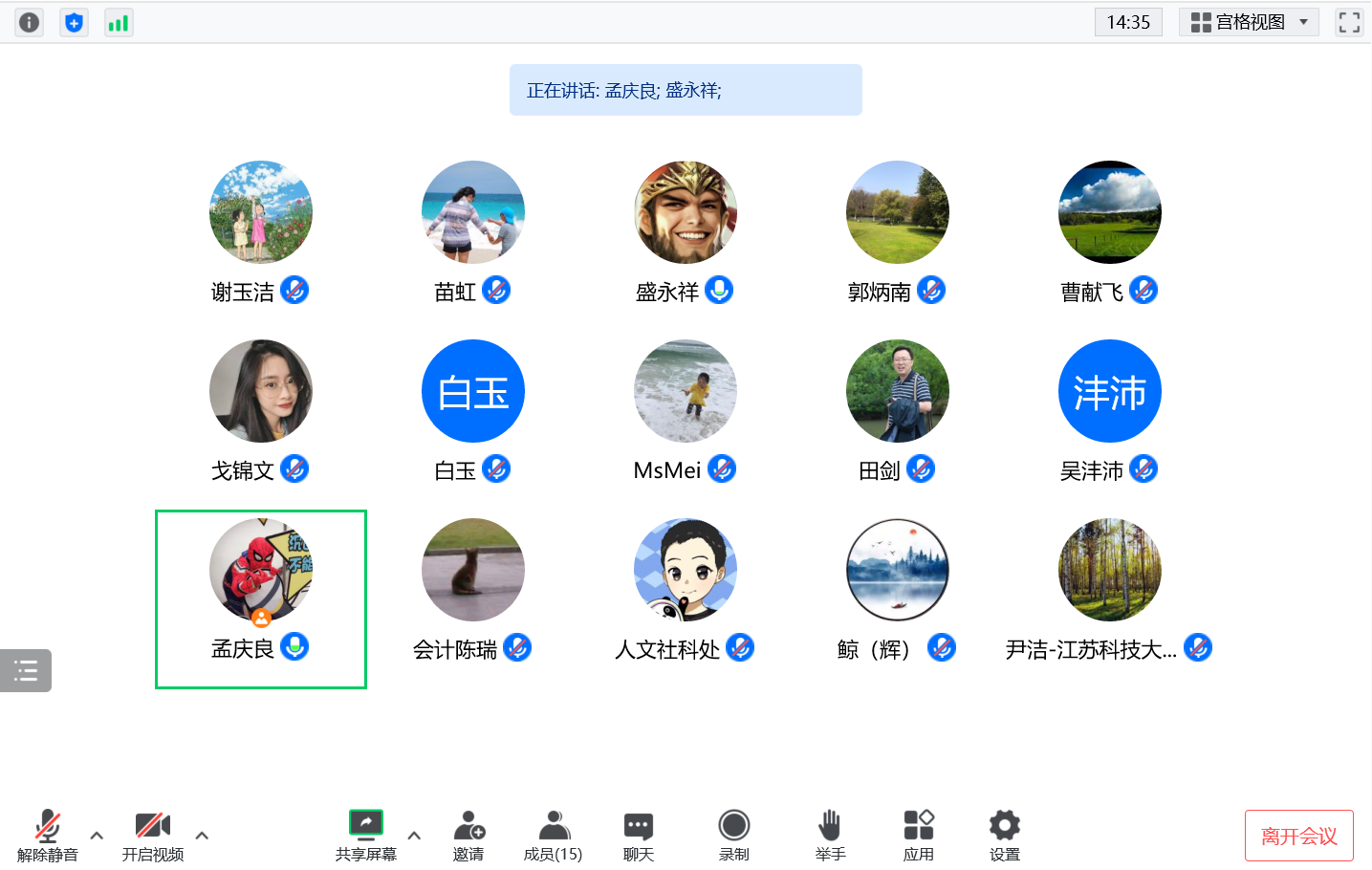Open the 宫格视图 layout dropdown
This screenshot has width=1372, height=870.
[1249, 22]
